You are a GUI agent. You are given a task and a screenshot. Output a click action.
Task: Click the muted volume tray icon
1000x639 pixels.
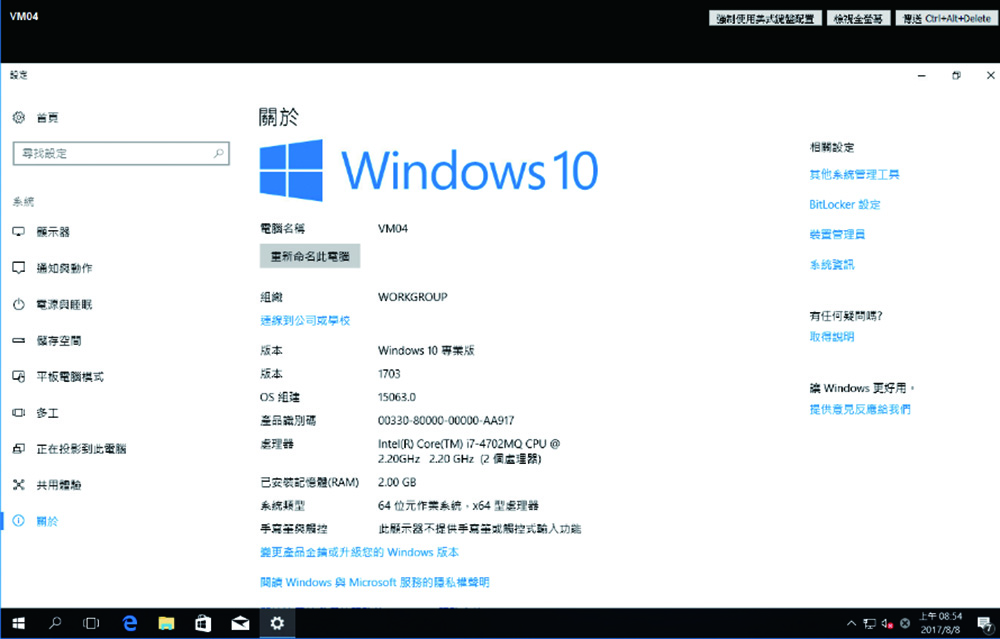click(x=887, y=624)
